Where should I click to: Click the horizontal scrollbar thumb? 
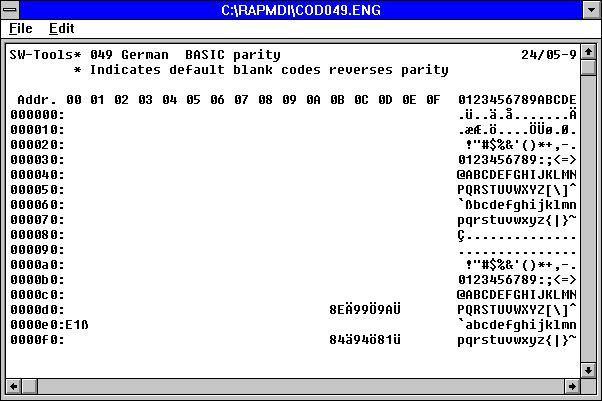pos(30,386)
